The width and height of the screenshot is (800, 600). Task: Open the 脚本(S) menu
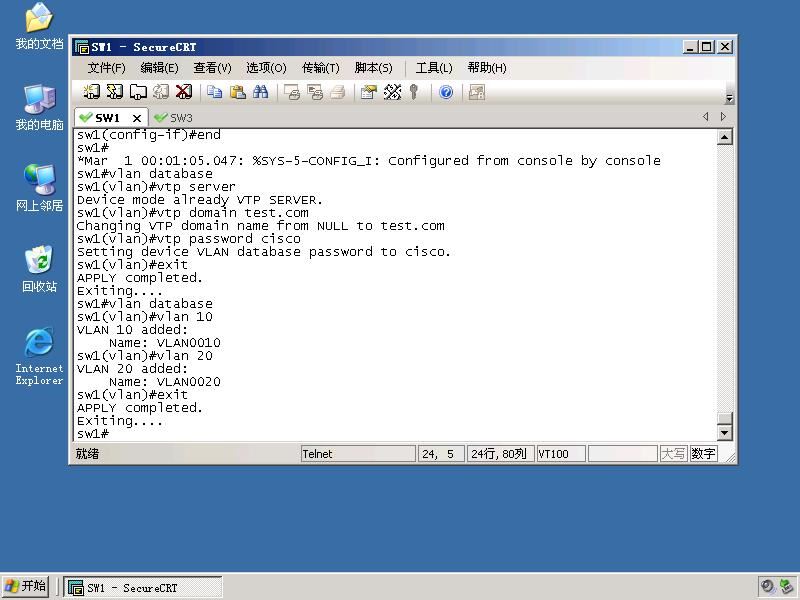point(373,68)
